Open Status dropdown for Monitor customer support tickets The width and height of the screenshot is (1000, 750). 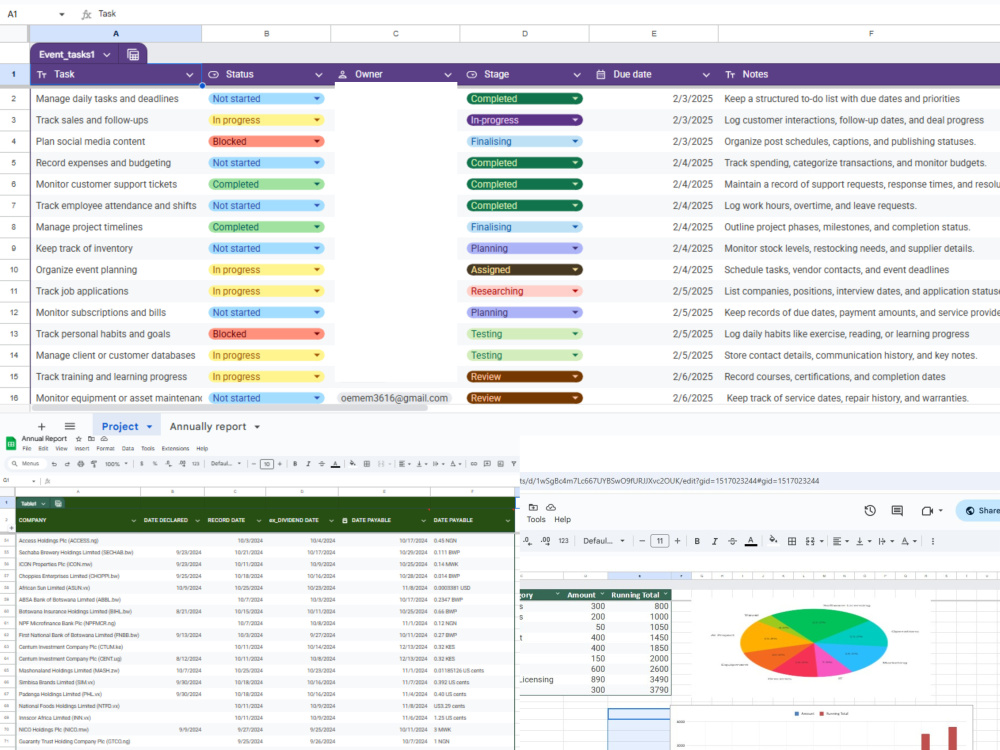pos(317,184)
